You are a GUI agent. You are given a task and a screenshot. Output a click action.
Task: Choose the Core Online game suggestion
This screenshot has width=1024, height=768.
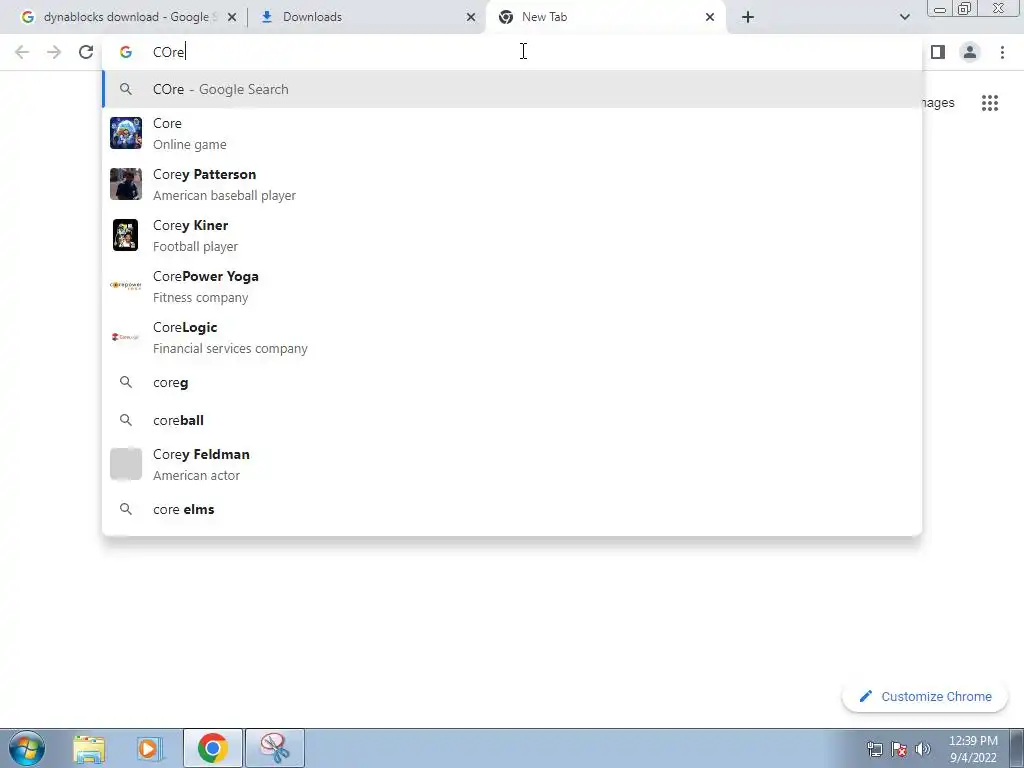click(512, 133)
